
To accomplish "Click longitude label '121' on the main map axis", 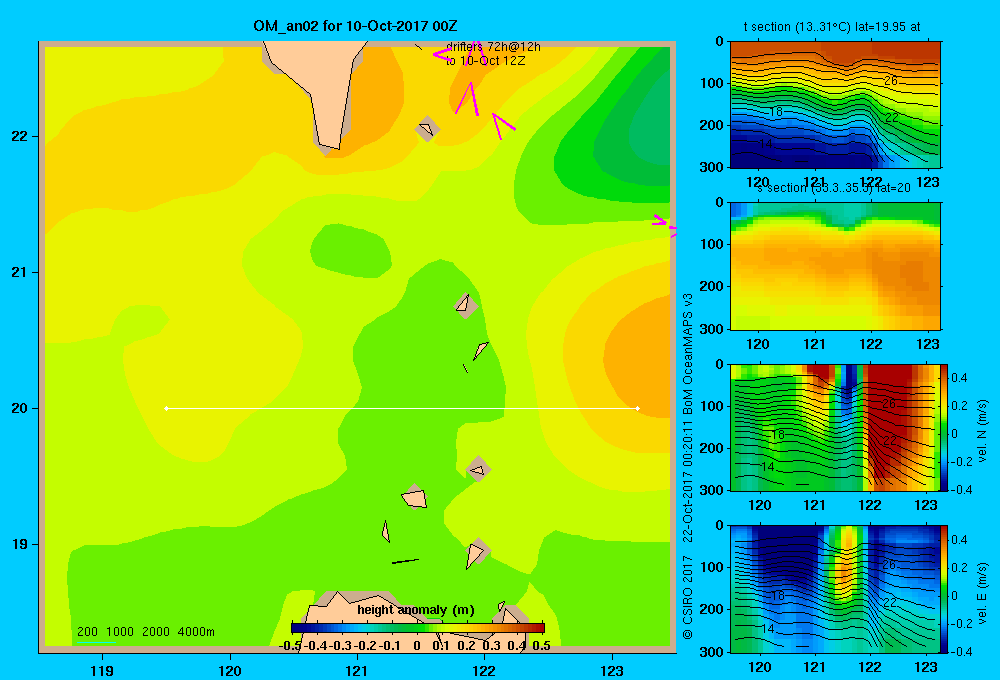I will (357, 670).
